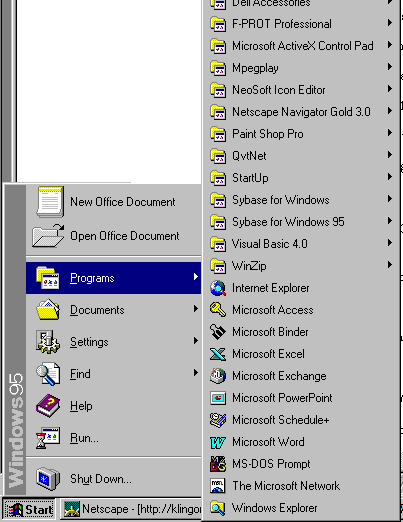The width and height of the screenshot is (403, 522).
Task: Open the Microsoft Schedule+ icon
Action: click(x=218, y=420)
